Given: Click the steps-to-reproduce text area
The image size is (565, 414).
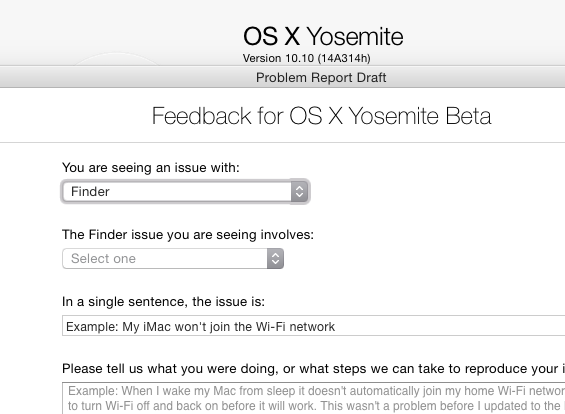Looking at the screenshot, I should click(x=313, y=398).
